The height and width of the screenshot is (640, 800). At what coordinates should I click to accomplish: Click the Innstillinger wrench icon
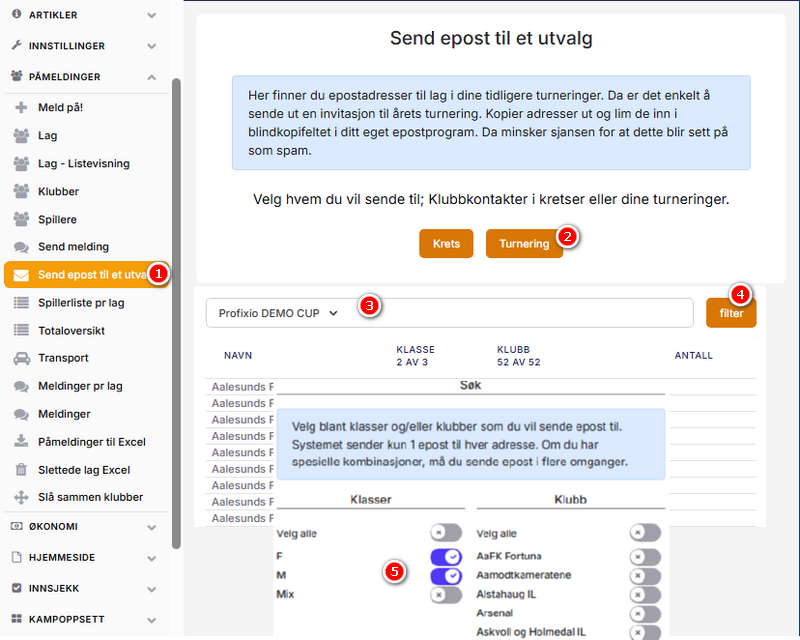click(x=17, y=45)
